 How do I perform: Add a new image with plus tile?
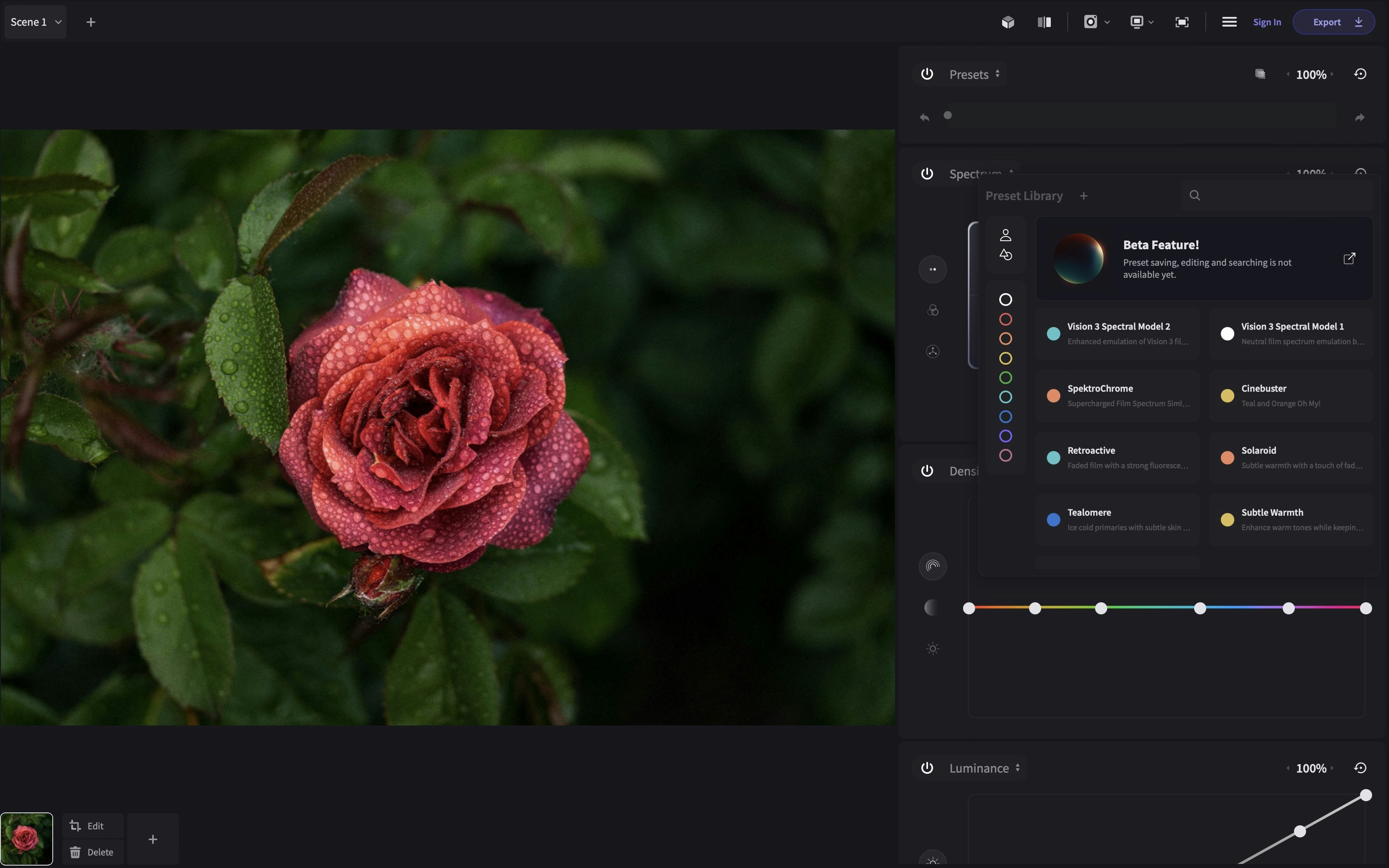tap(153, 839)
